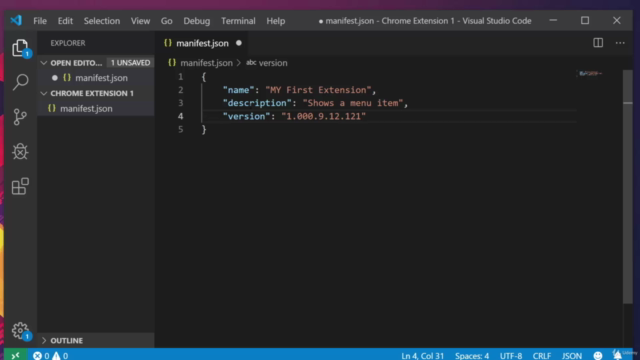Expand the Outline section
Screen dimensions: 640x360
44,340
